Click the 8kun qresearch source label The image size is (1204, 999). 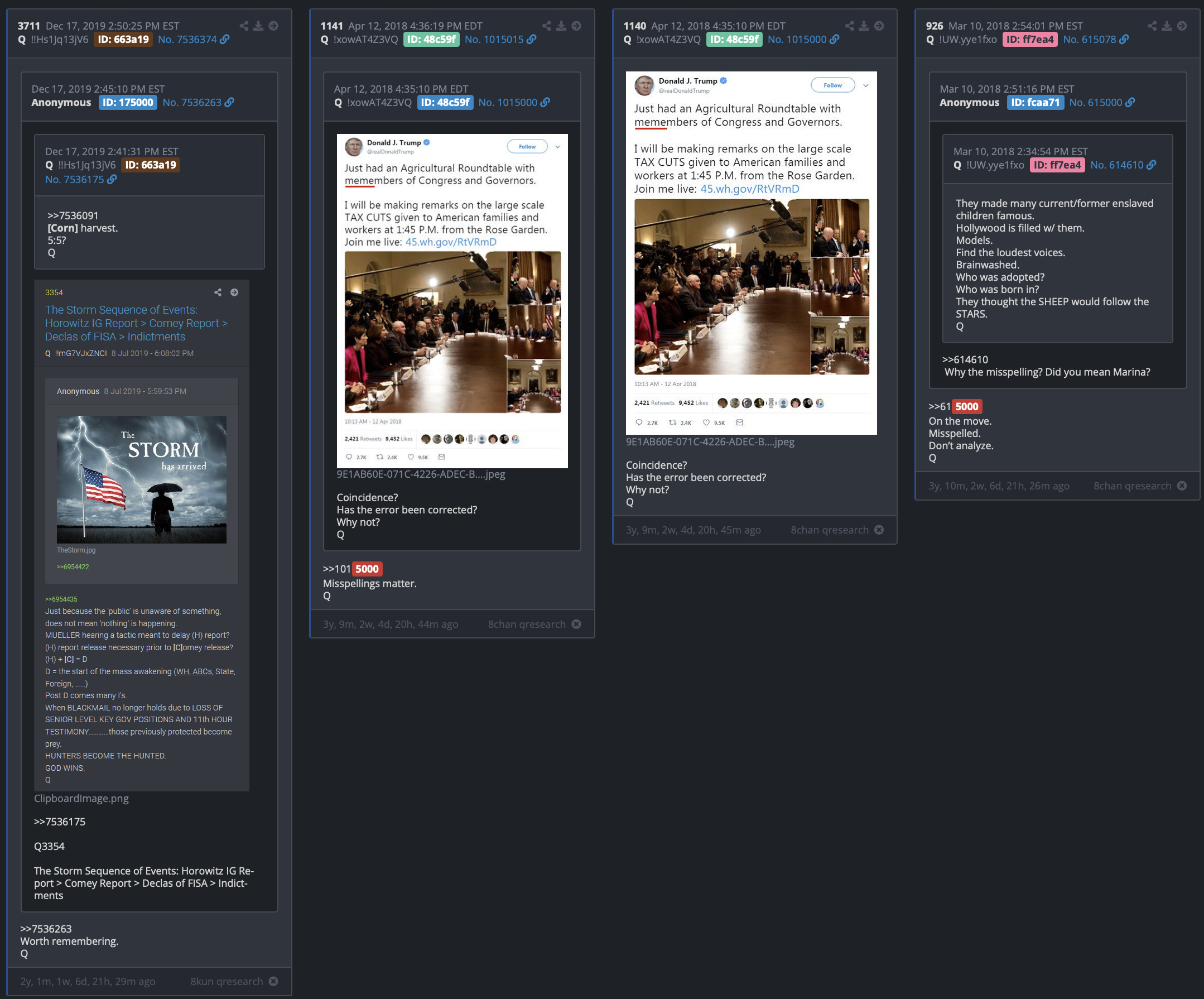pyautogui.click(x=227, y=981)
